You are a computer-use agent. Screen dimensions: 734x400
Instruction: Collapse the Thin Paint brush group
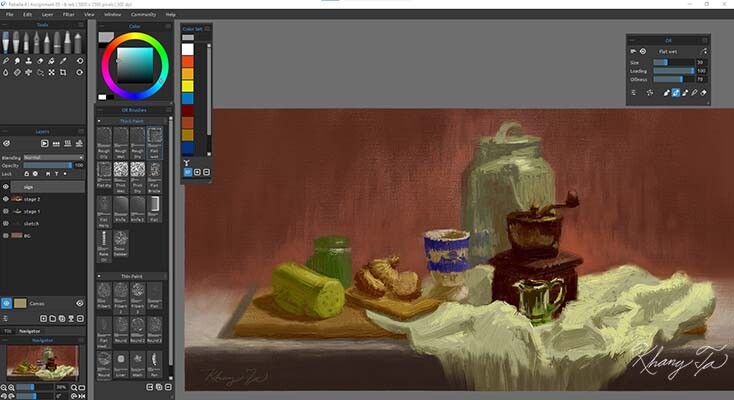tap(99, 276)
